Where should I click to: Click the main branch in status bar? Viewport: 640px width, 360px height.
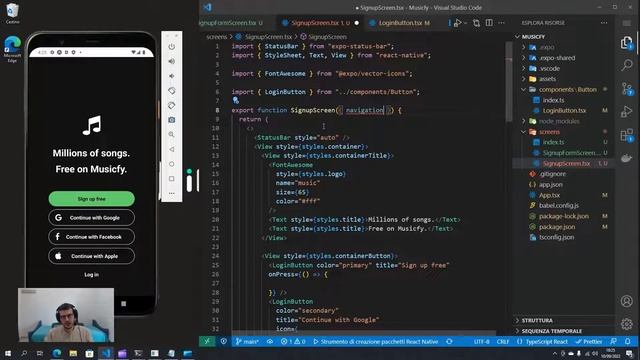pyautogui.click(x=247, y=341)
